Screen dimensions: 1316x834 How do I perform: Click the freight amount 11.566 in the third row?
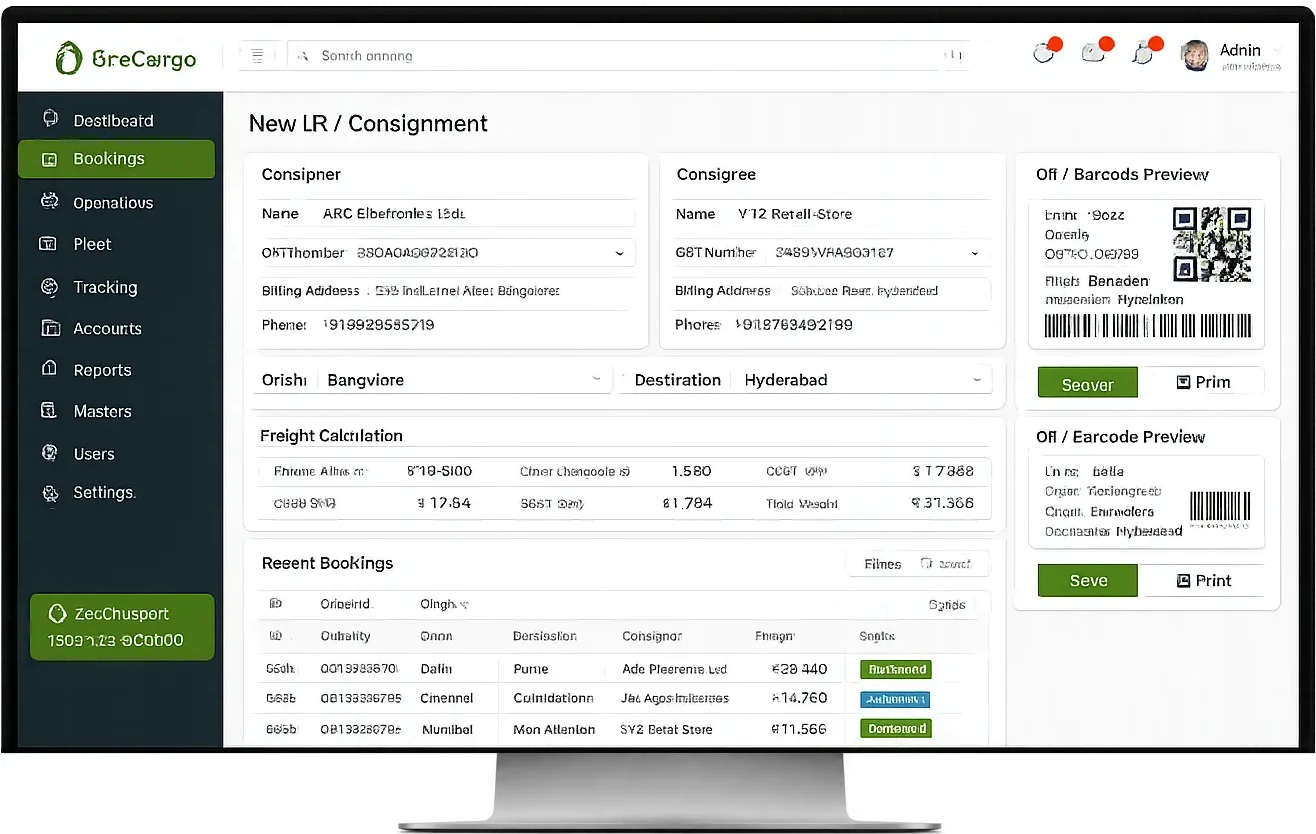tap(798, 729)
